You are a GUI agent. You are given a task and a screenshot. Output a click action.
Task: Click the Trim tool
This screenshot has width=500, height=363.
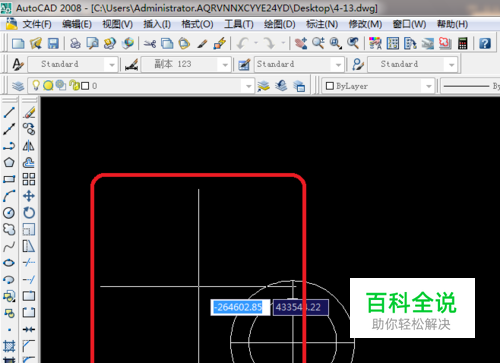[29, 263]
